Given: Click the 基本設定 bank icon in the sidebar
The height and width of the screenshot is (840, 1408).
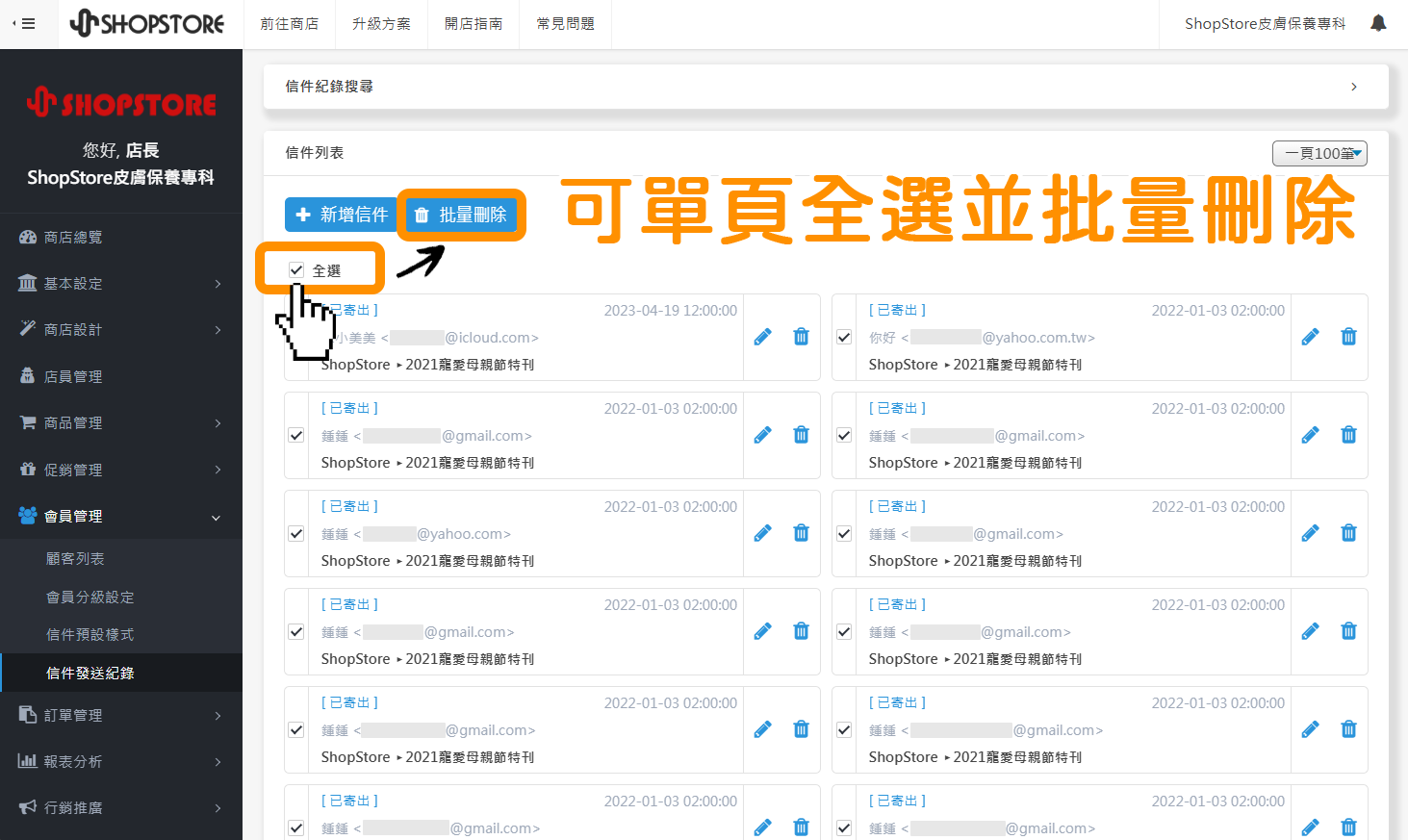Looking at the screenshot, I should tap(28, 283).
